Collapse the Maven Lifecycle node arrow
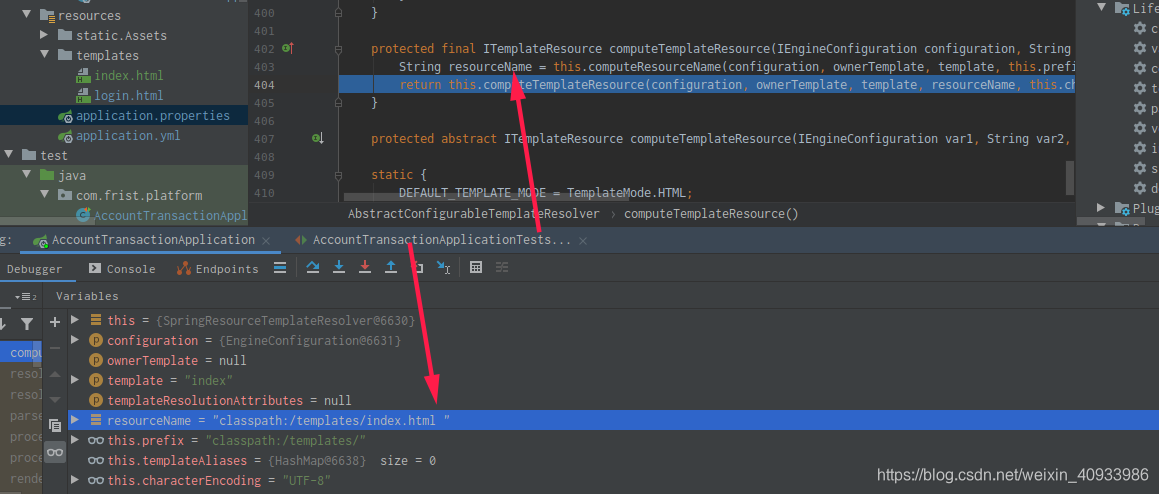 [x=1101, y=7]
